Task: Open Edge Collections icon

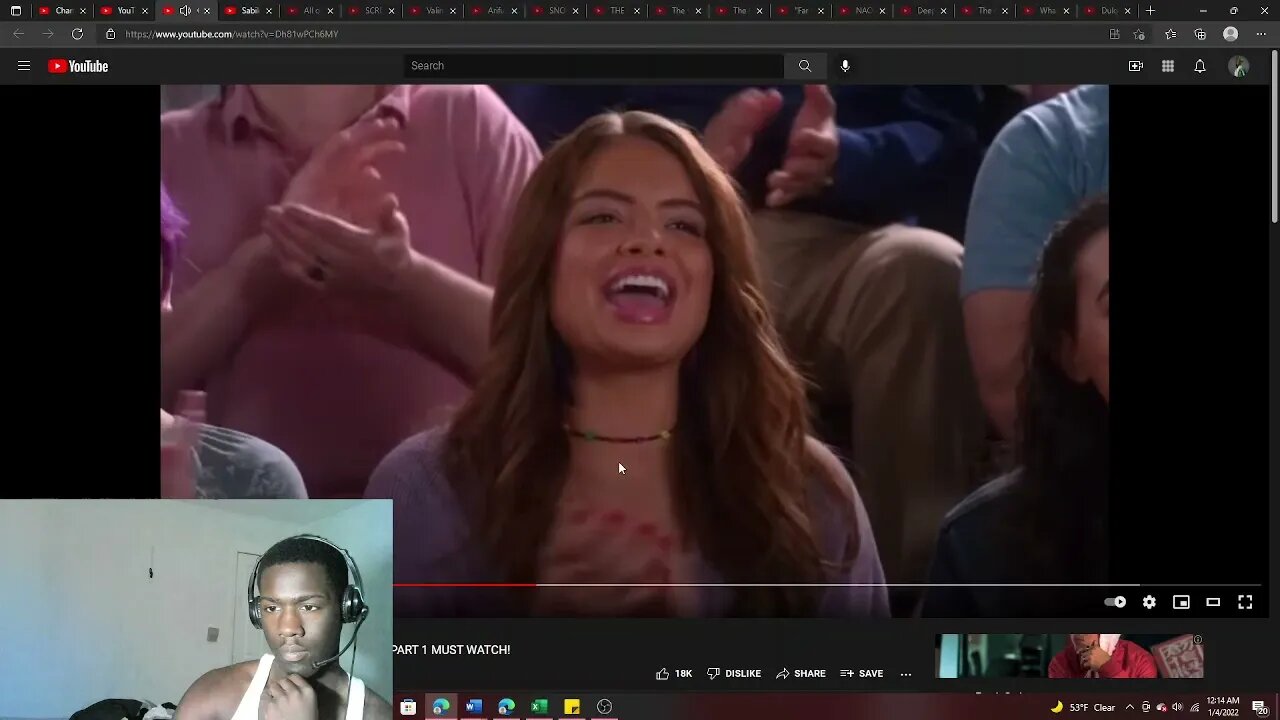Action: 1201,34
